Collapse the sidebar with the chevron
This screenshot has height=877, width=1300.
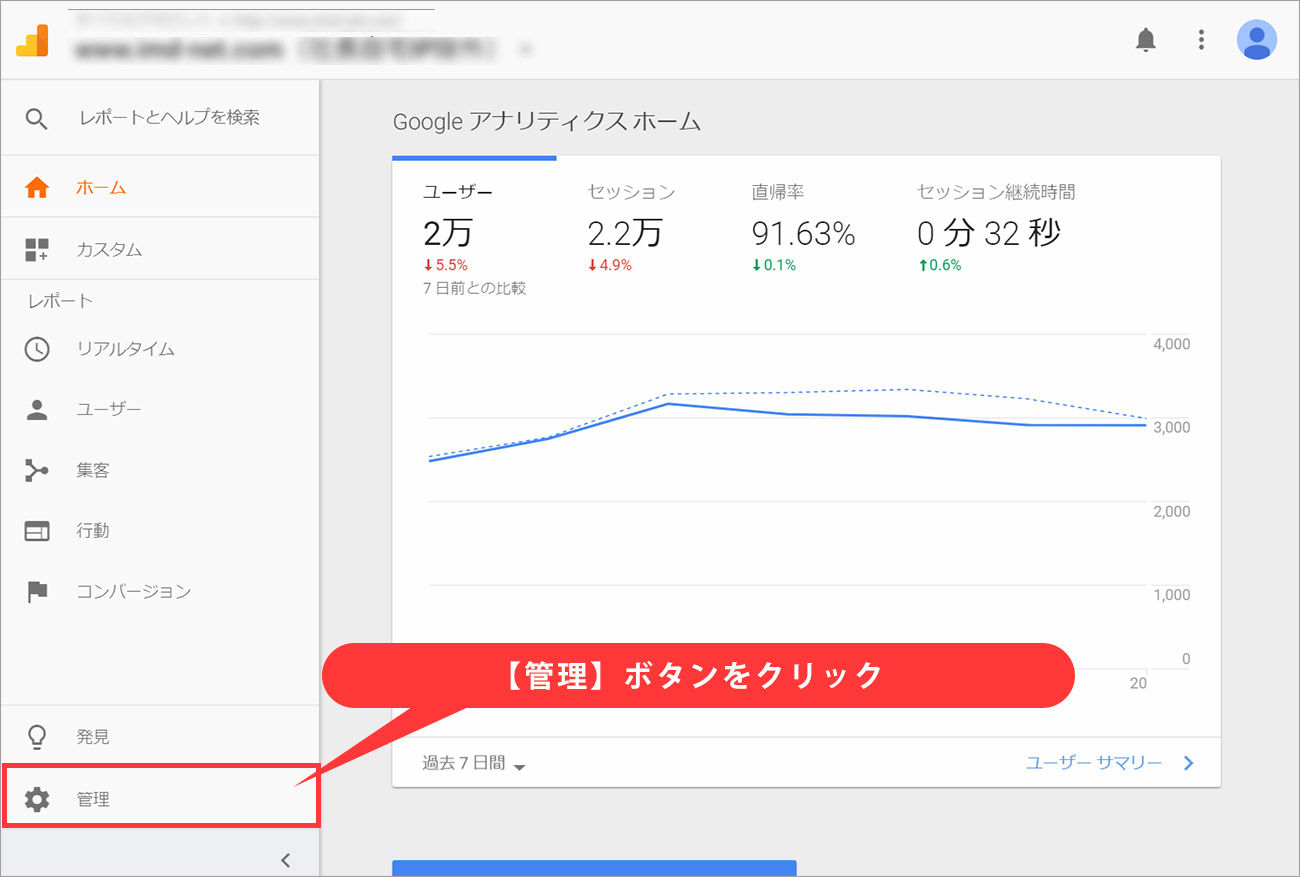(285, 859)
